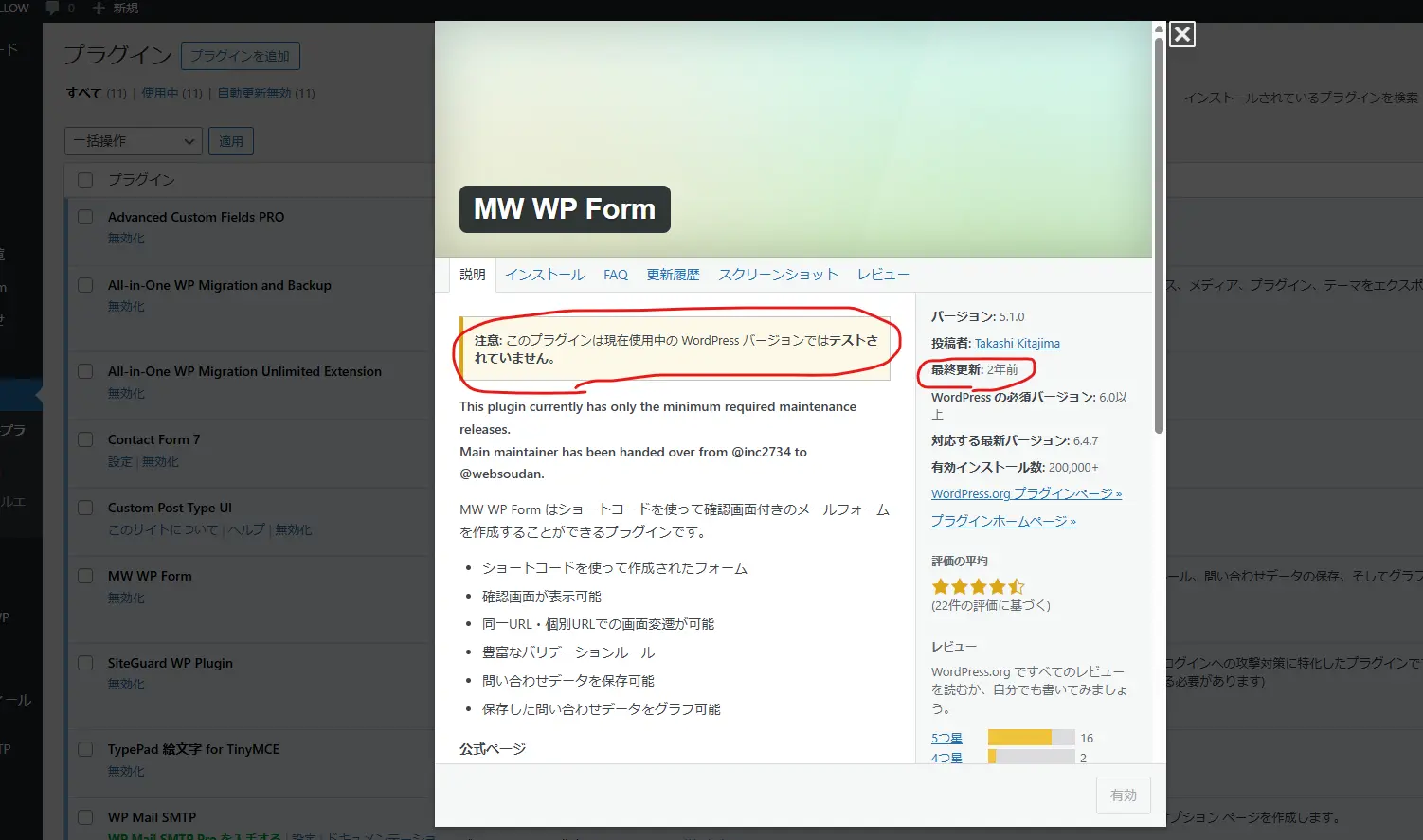
Task: Click the plus New icon in admin bar
Action: click(x=99, y=9)
